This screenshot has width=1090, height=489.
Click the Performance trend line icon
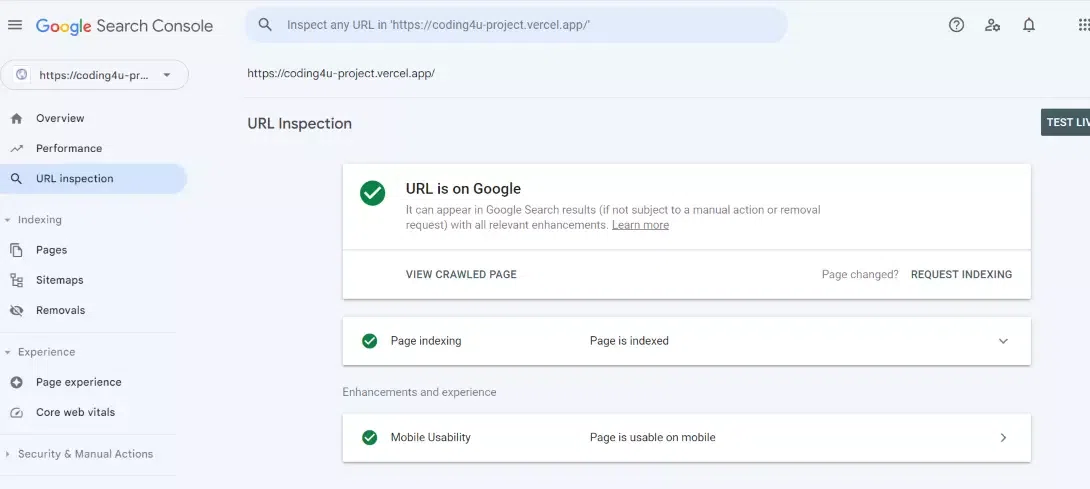click(x=16, y=148)
